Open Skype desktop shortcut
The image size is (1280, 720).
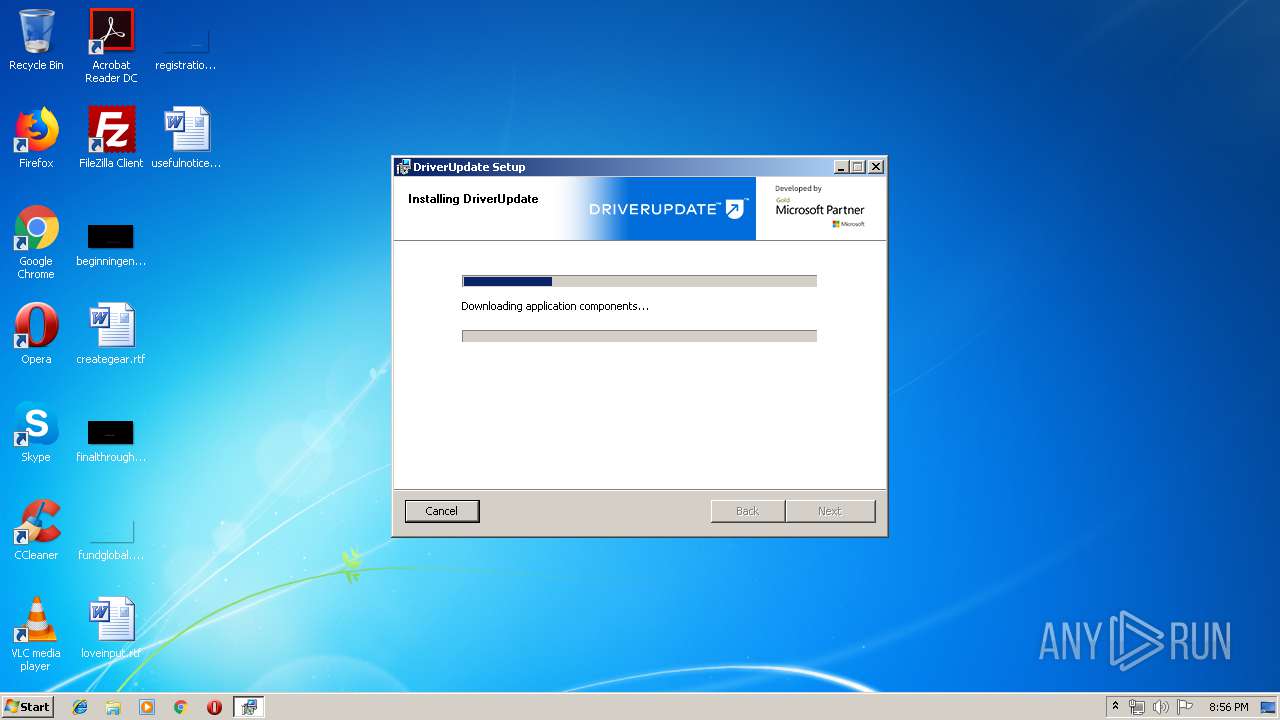point(36,432)
